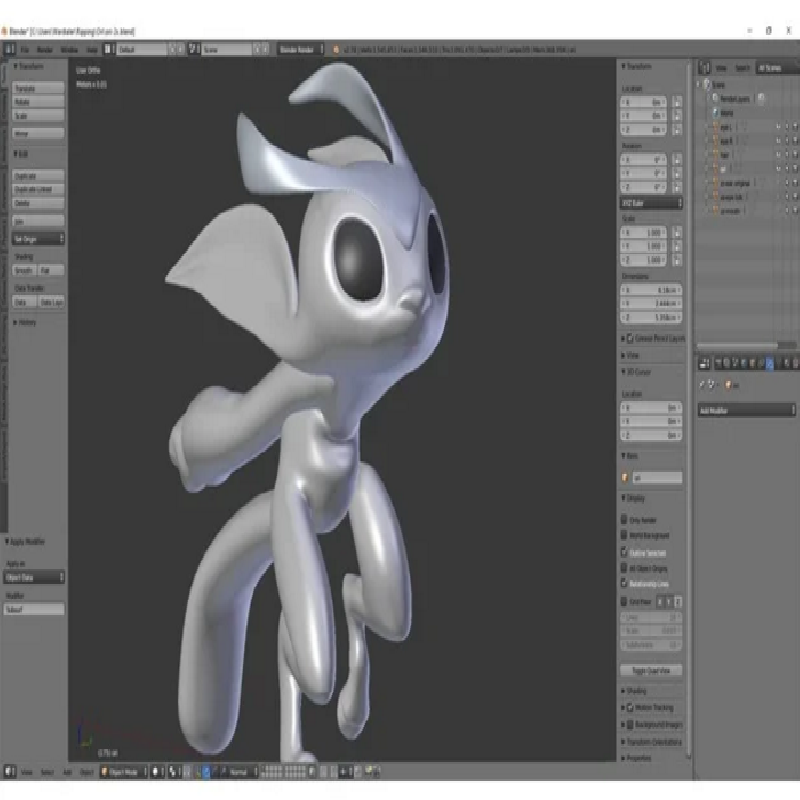800x800 pixels.
Task: Open the Set Origin dropdown
Action: [x=38, y=239]
